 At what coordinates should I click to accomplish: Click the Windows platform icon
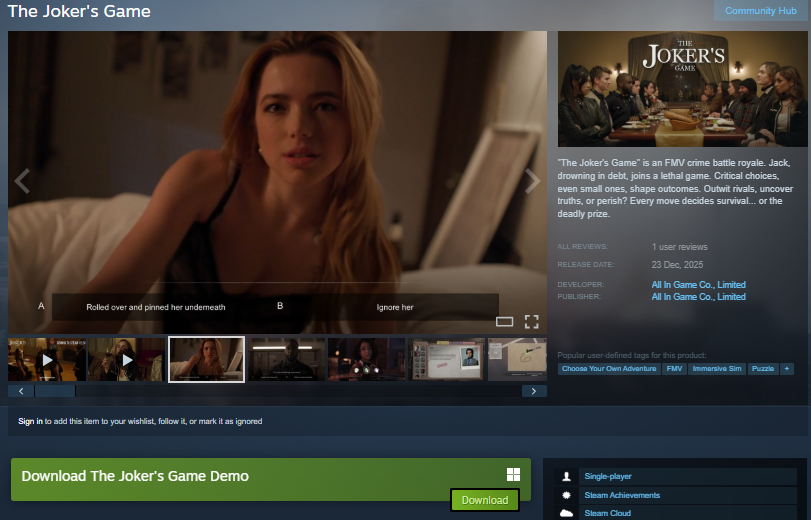pos(513,474)
